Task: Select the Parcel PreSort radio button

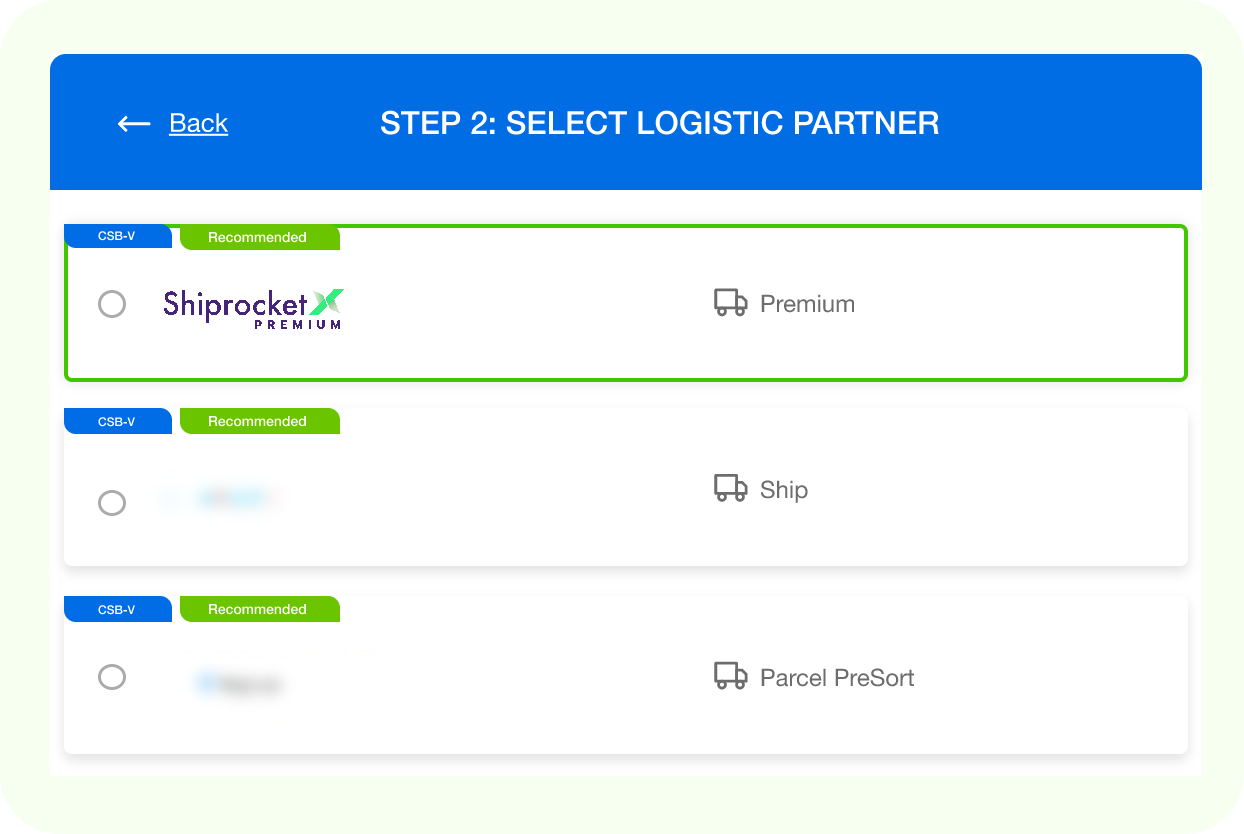Action: tap(112, 677)
